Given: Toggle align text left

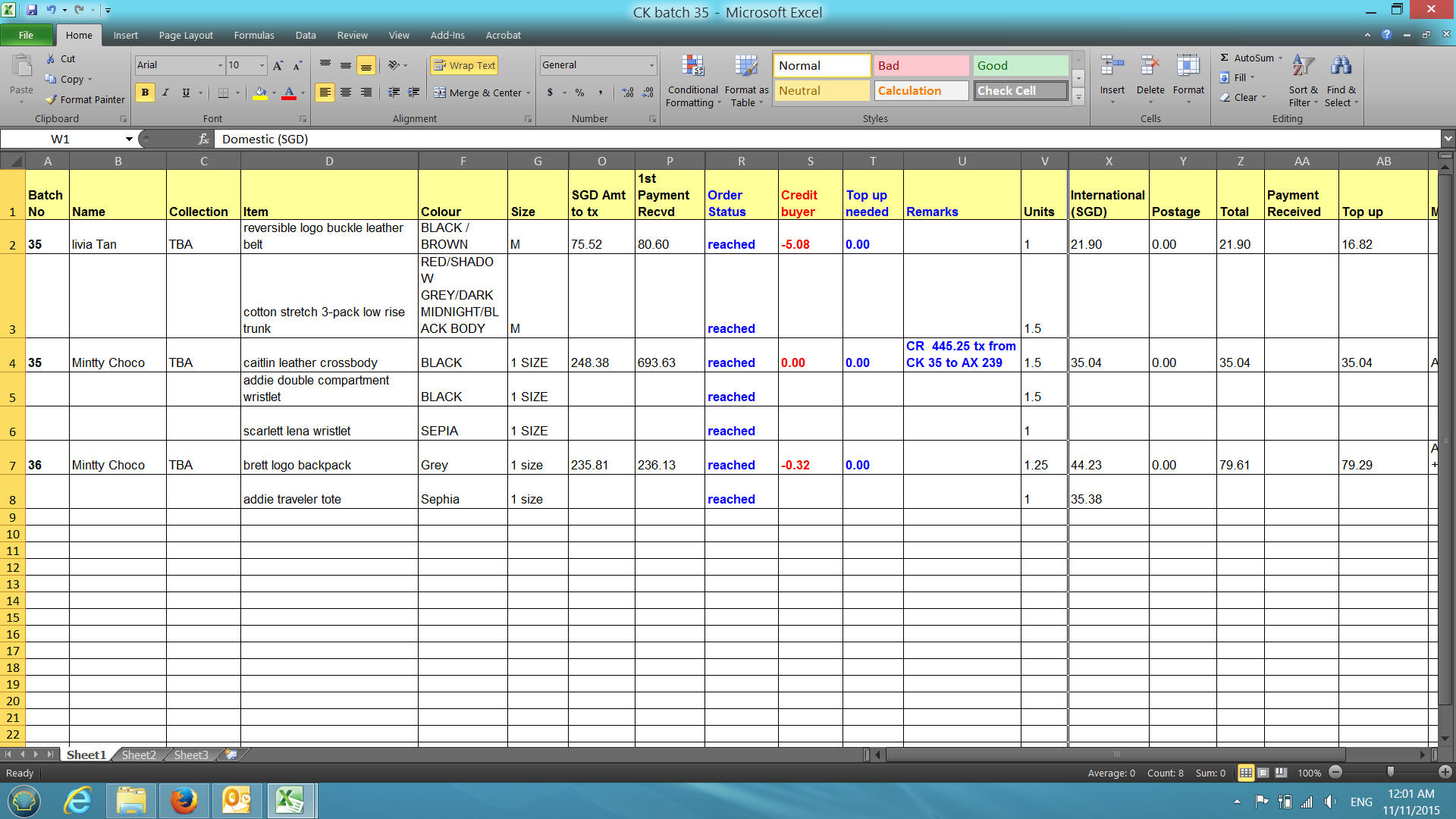Looking at the screenshot, I should (x=325, y=93).
